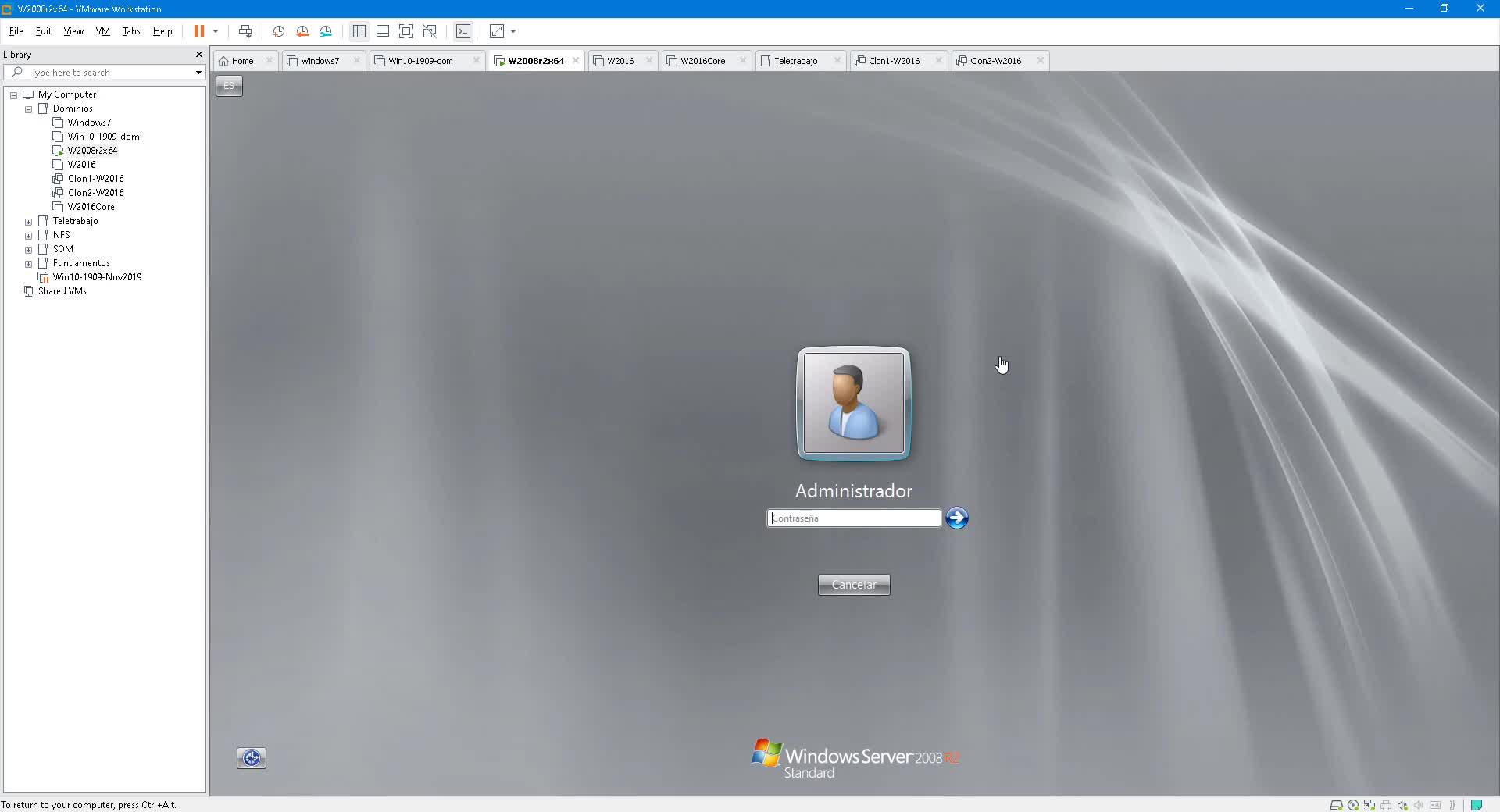Click the CD/DVD drive status icon
This screenshot has width=1500, height=812.
pyautogui.click(x=1353, y=805)
